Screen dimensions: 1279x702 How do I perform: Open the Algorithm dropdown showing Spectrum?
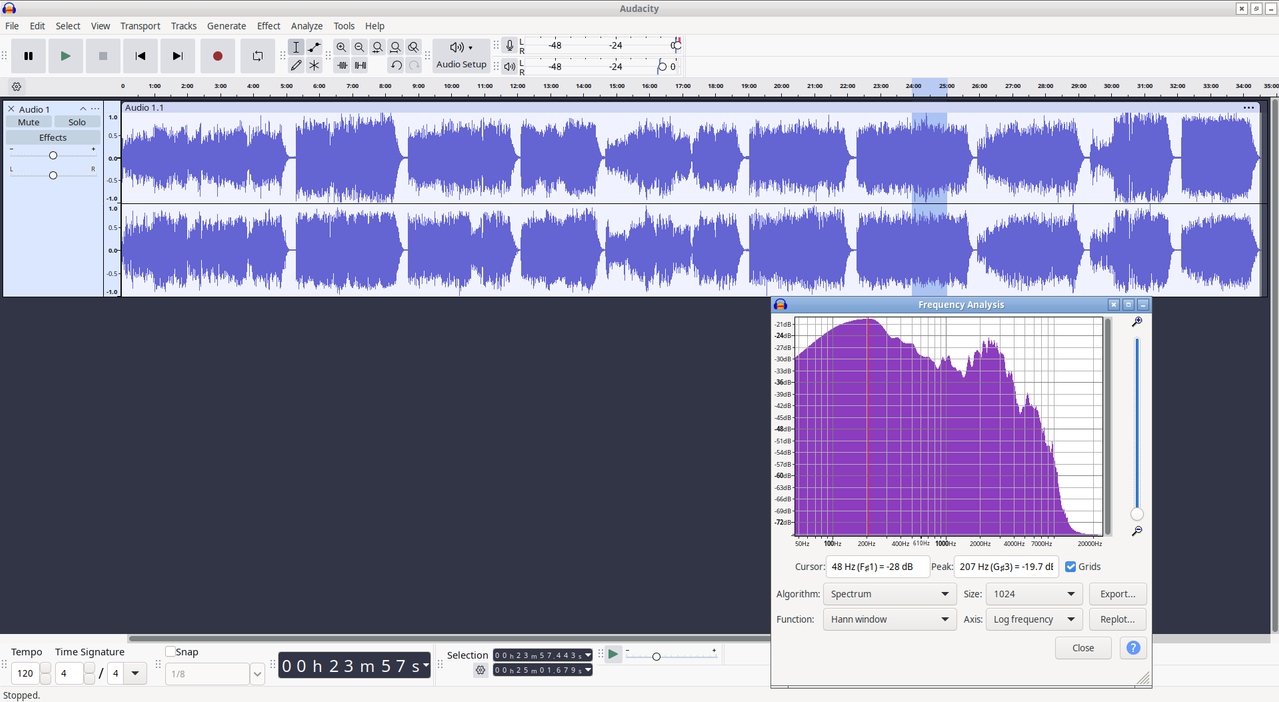[889, 594]
